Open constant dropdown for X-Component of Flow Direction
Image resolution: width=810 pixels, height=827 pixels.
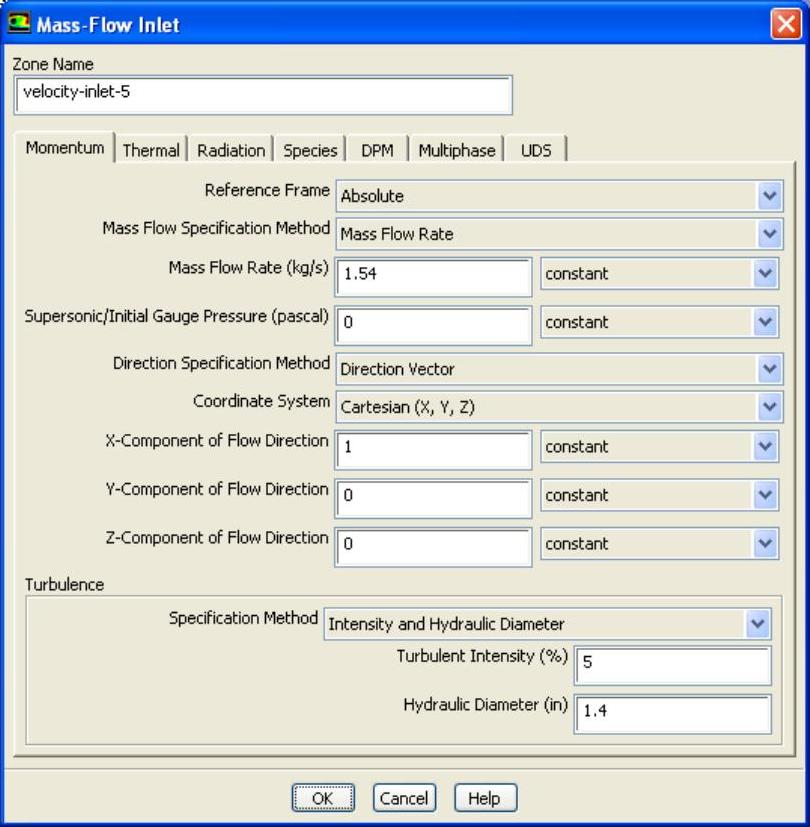765,446
